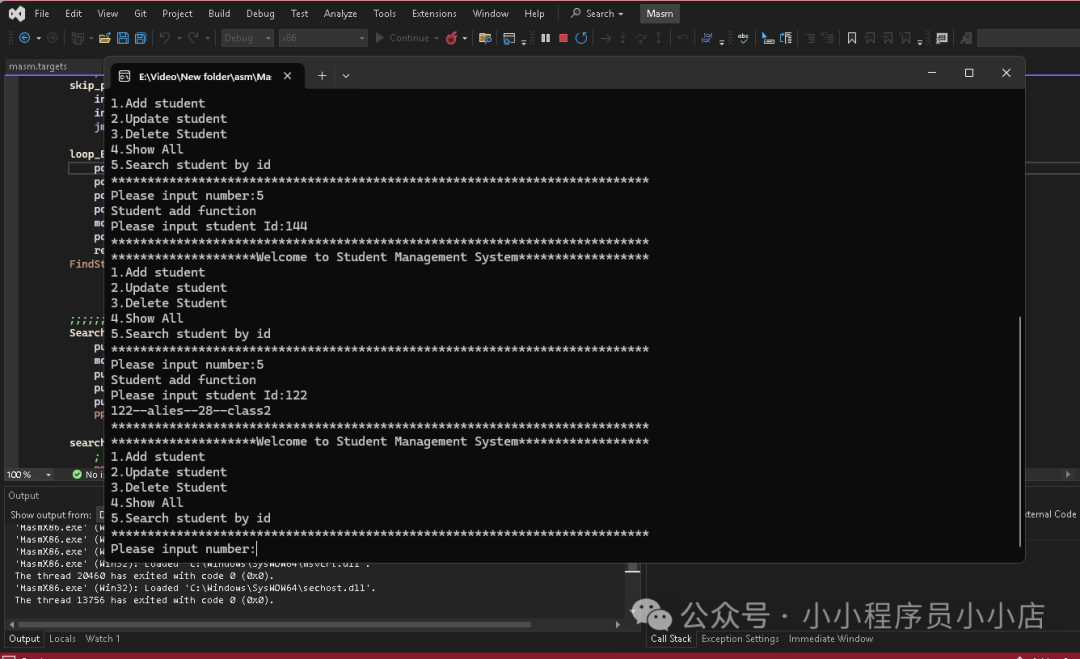Click the browser window preview icon
This screenshot has height=659, width=1080.
(509, 38)
